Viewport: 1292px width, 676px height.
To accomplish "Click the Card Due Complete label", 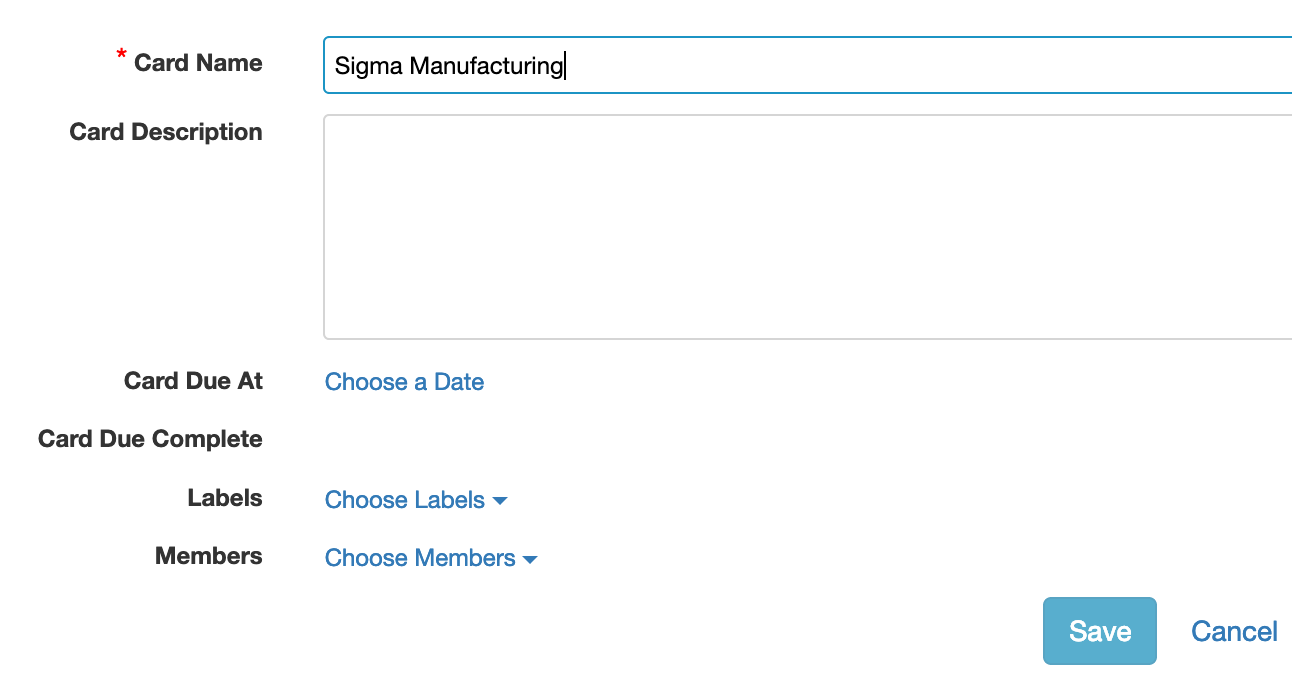I will pyautogui.click(x=150, y=439).
